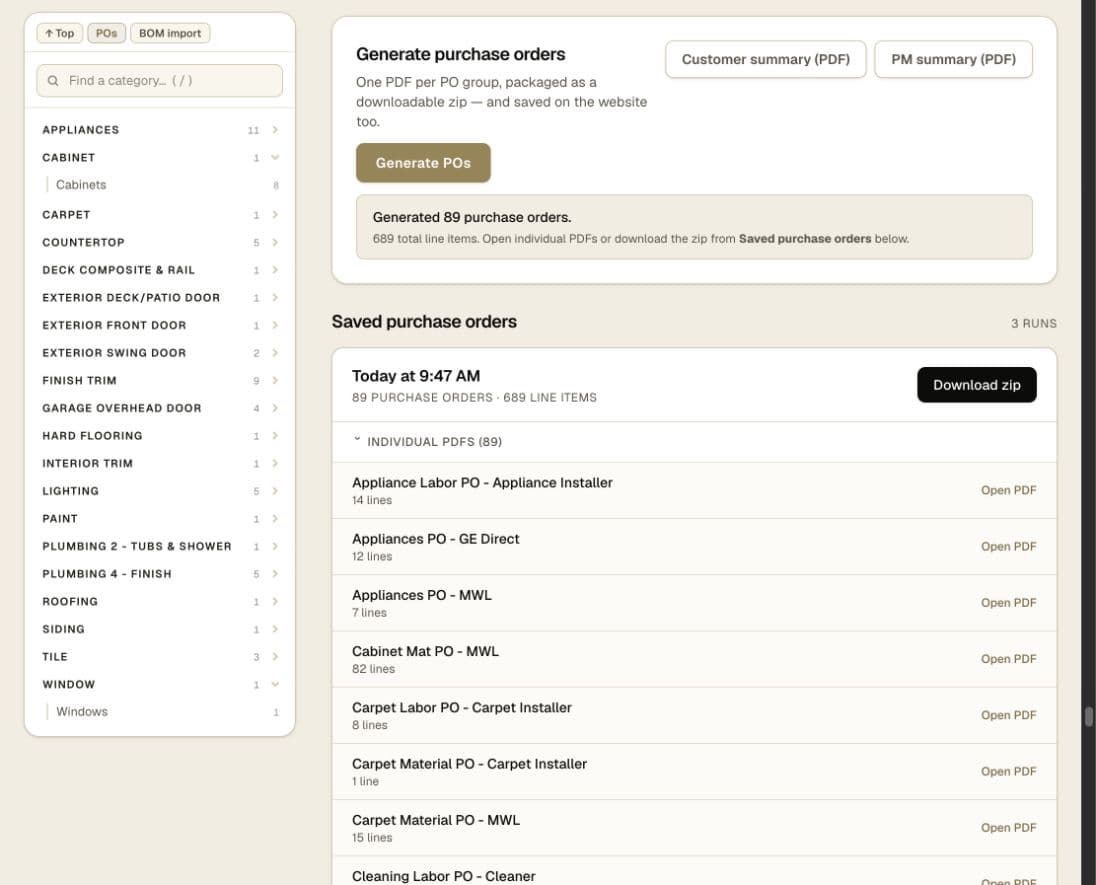Click the search magnifier icon in category finder
Image resolution: width=1096 pixels, height=885 pixels.
[x=52, y=81]
